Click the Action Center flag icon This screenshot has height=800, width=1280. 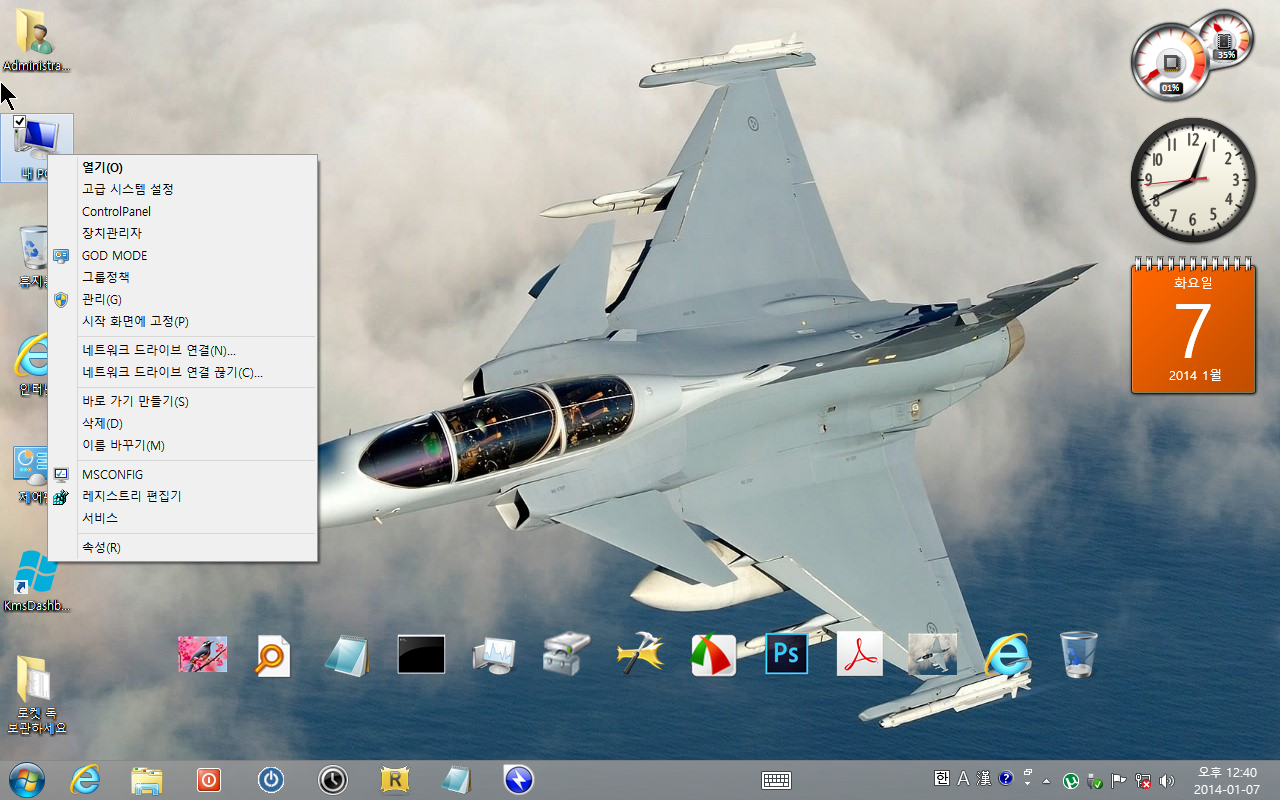tap(1119, 780)
